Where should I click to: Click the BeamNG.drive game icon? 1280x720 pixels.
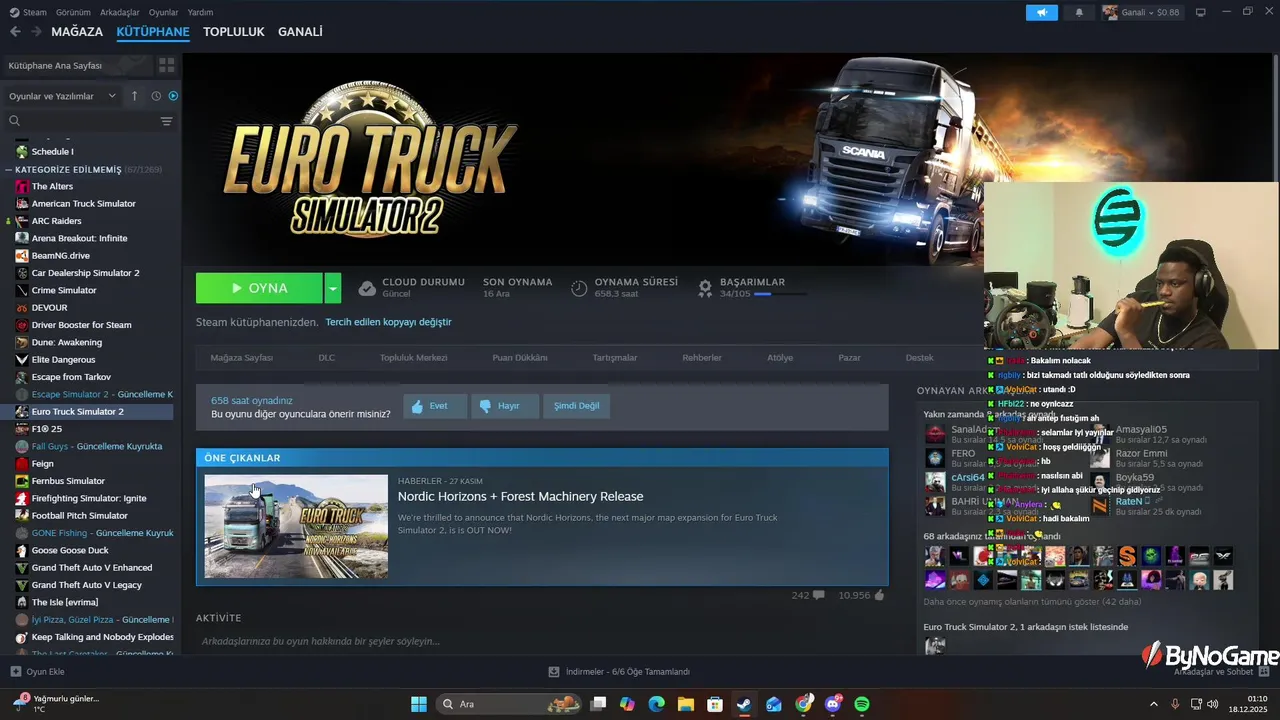(x=22, y=256)
